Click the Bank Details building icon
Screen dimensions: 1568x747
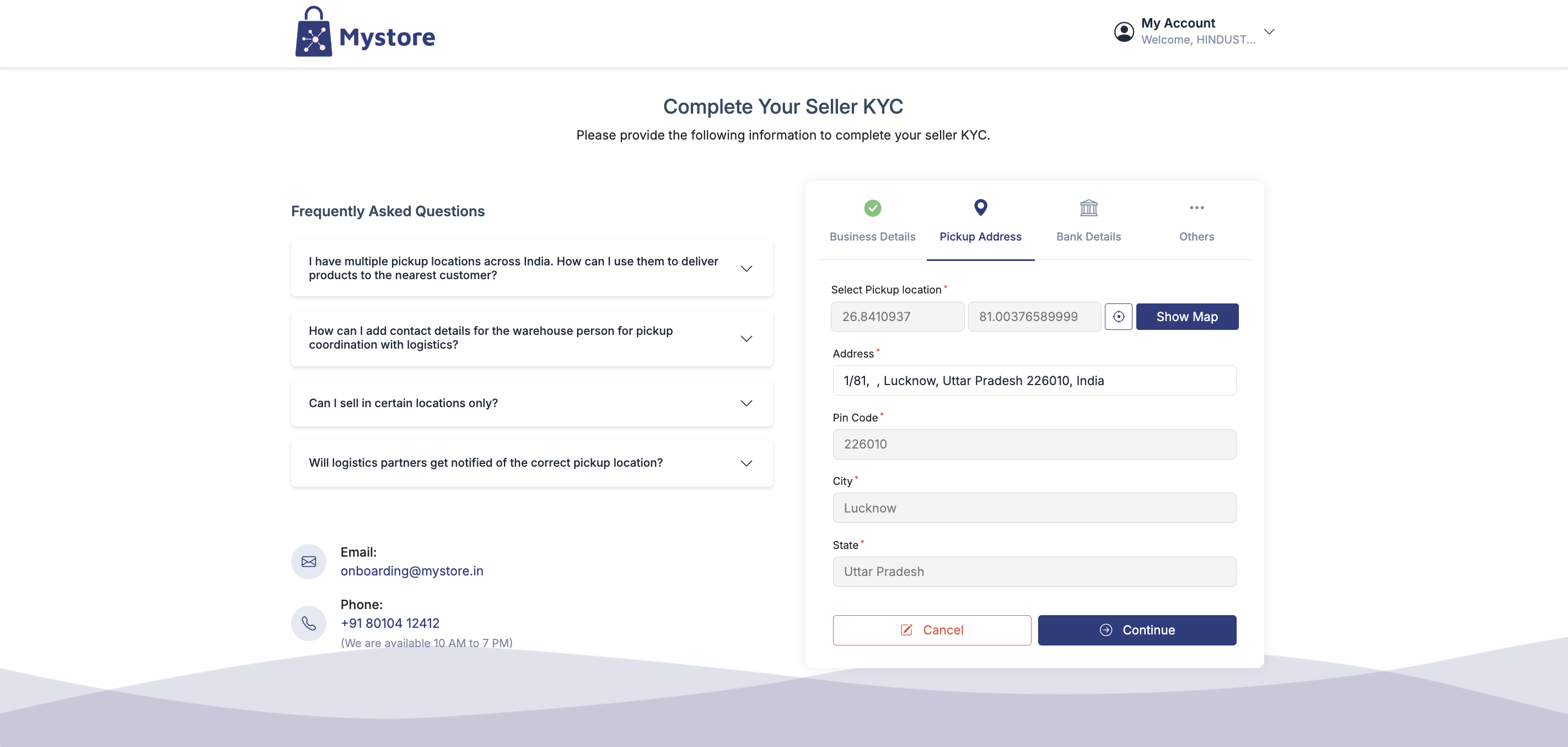tap(1088, 208)
